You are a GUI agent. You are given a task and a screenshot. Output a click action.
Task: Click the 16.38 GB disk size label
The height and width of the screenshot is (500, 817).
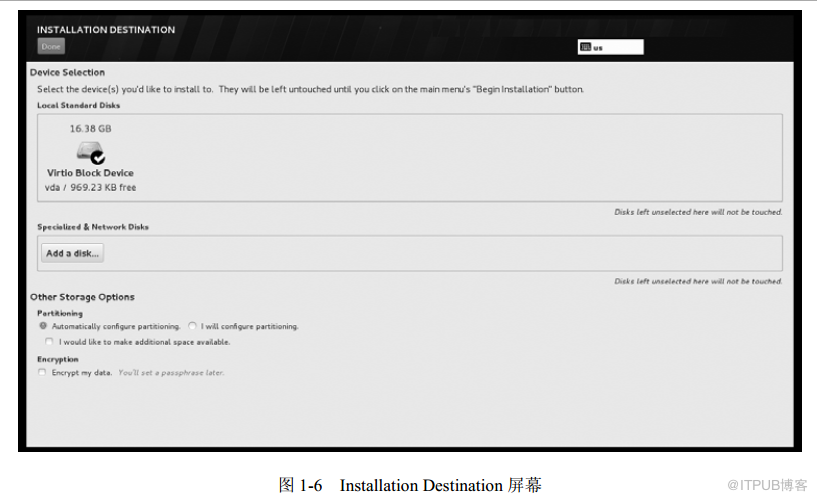click(x=91, y=129)
